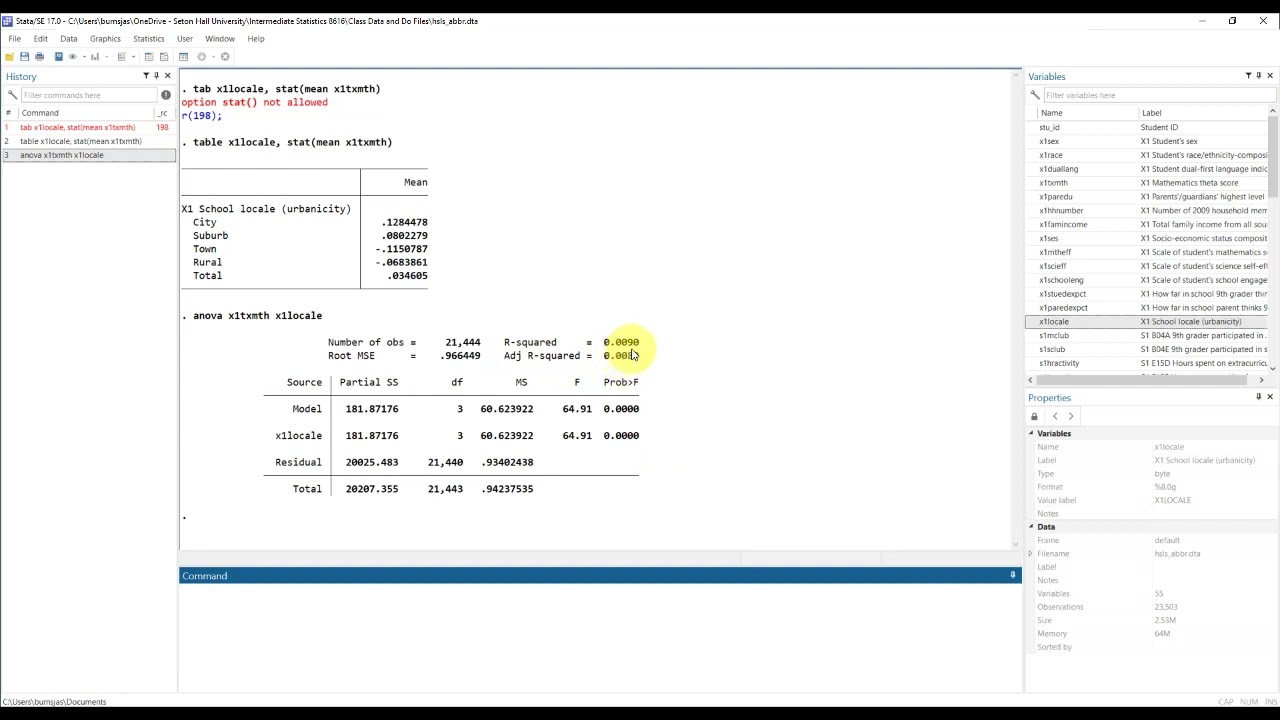Print results using the printer icon
Viewport: 1280px width, 720px height.
(39, 56)
